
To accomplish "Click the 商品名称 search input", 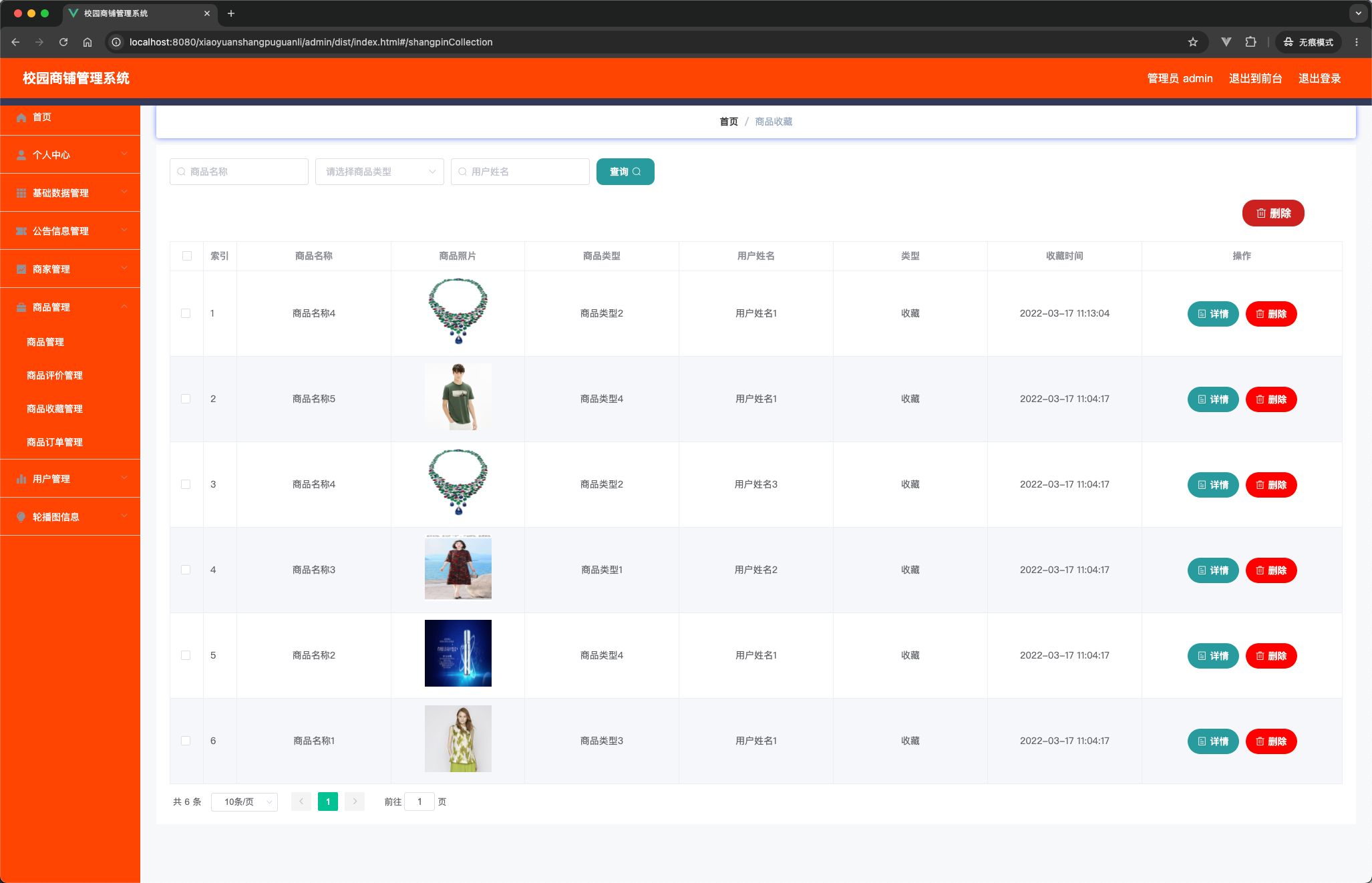I will point(239,172).
